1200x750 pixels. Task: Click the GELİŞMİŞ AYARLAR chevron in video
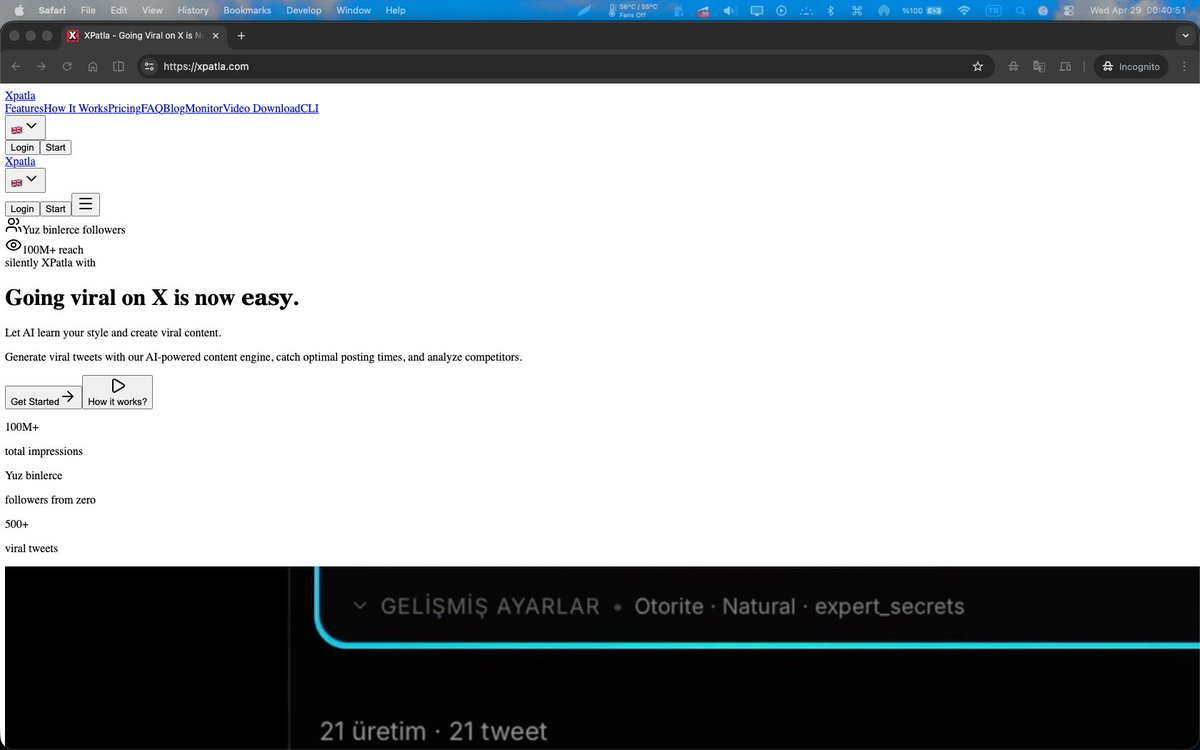(360, 606)
